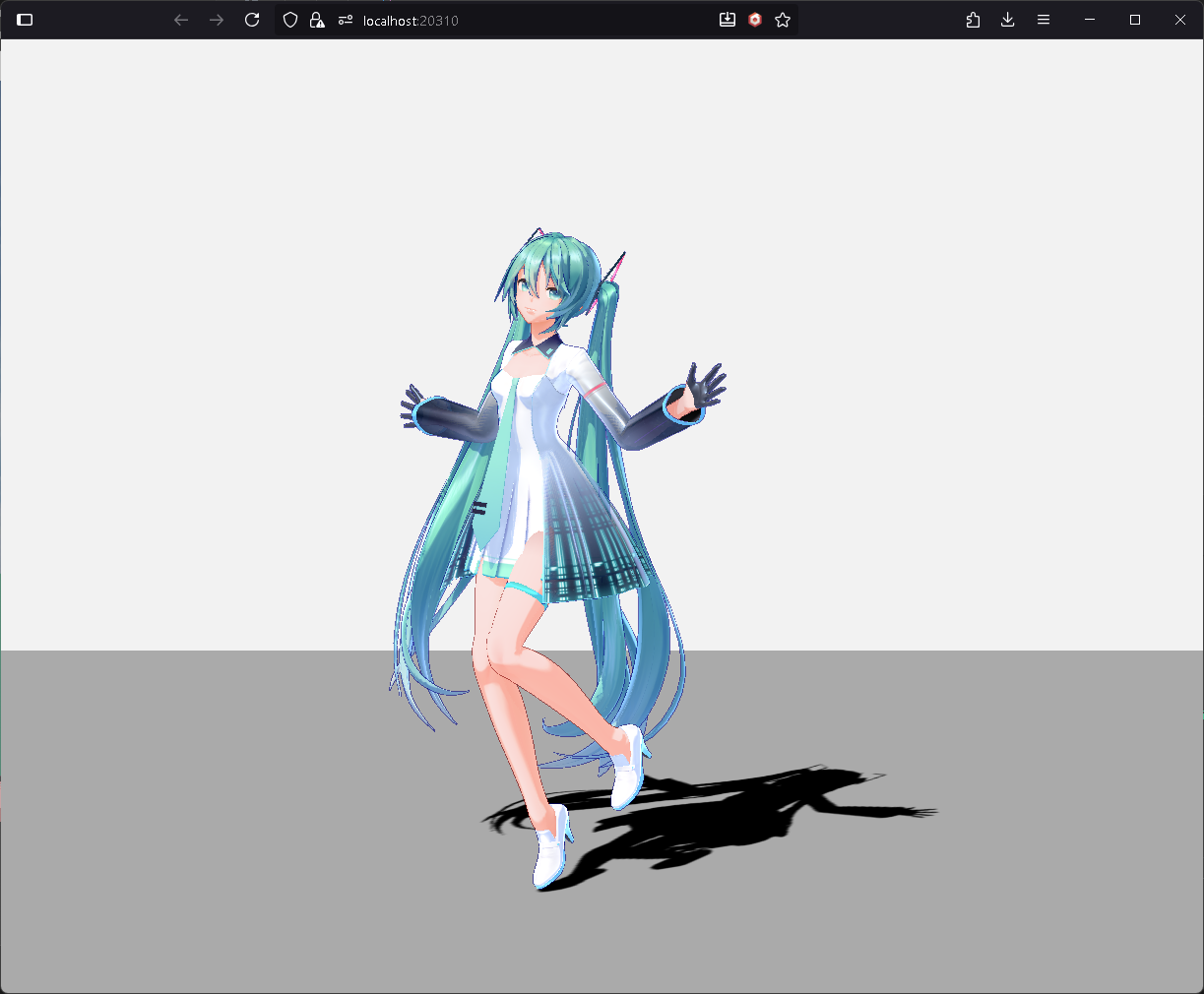Image resolution: width=1204 pixels, height=994 pixels.
Task: Go back to the previous page
Action: tap(181, 20)
